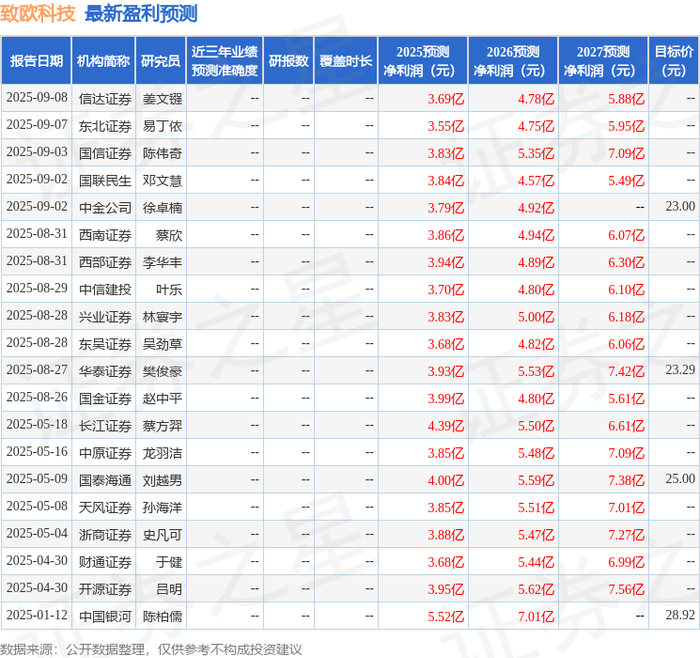700x658 pixels.
Task: Click 中信建投 institution cell
Action: pyautogui.click(x=105, y=289)
